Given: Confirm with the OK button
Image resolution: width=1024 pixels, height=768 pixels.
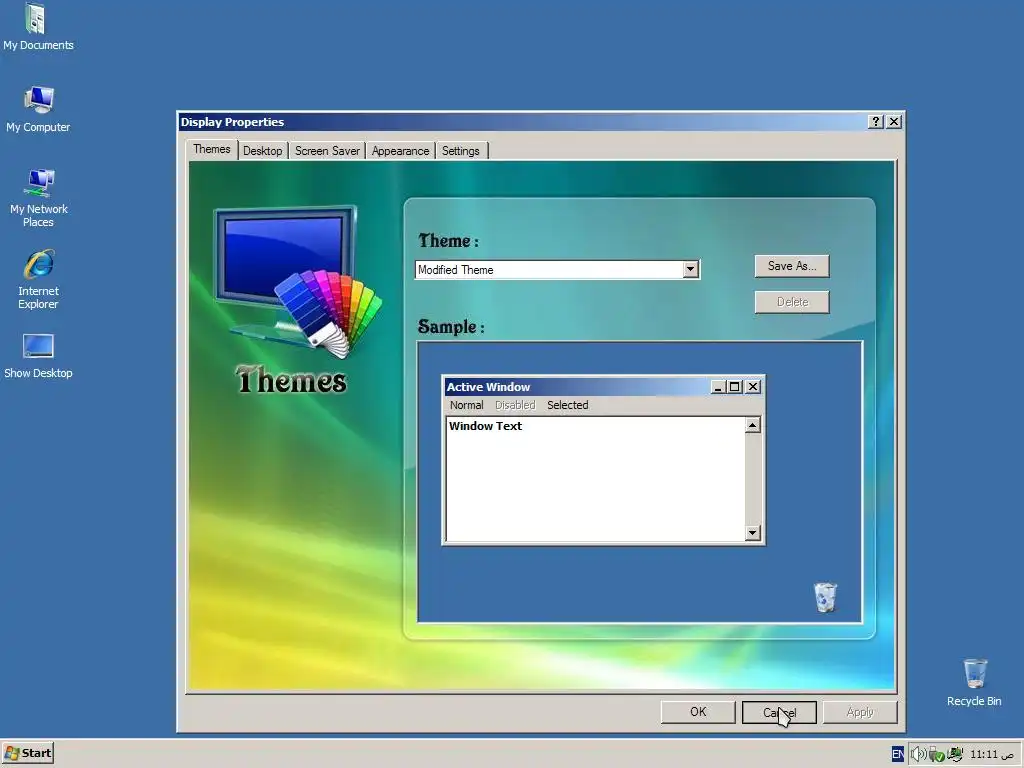Looking at the screenshot, I should click(x=698, y=712).
